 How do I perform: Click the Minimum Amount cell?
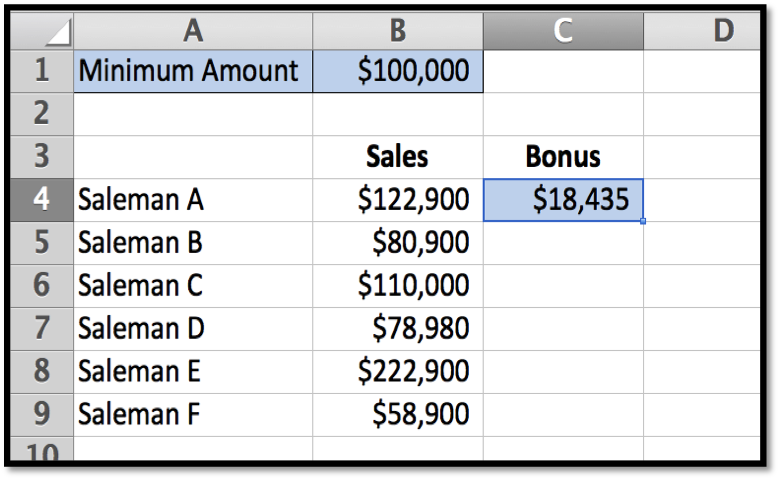tap(192, 71)
